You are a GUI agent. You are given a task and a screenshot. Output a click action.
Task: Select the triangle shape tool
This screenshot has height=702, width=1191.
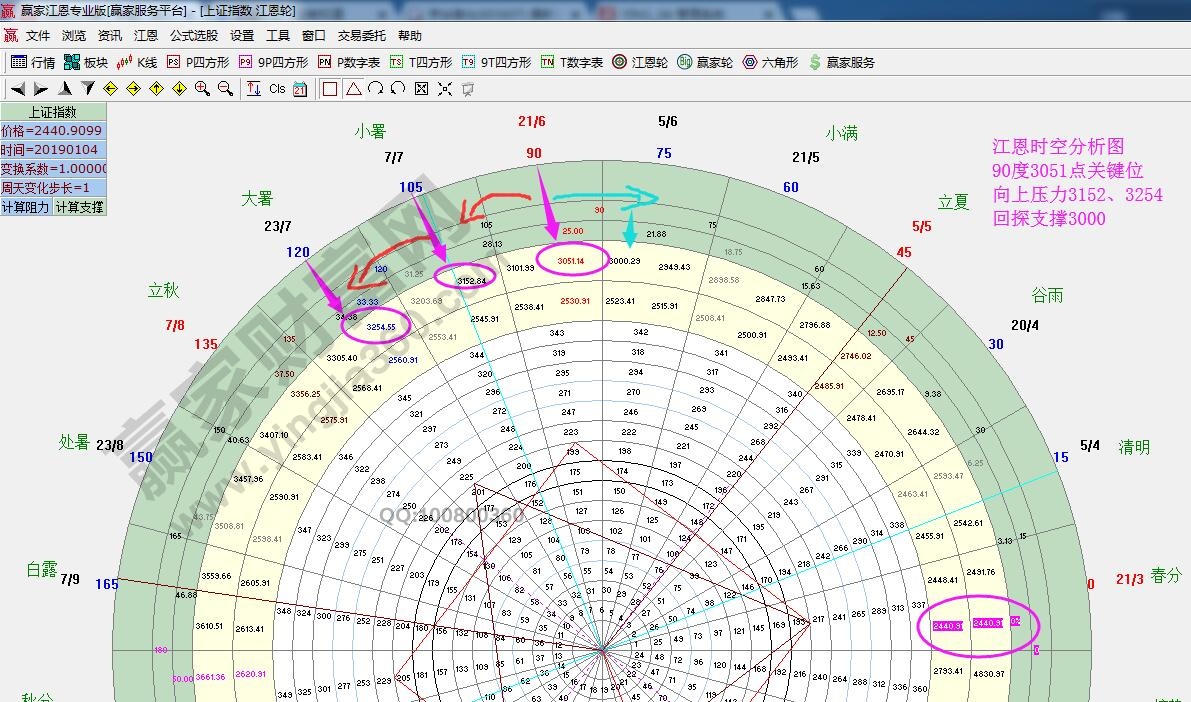[x=353, y=89]
